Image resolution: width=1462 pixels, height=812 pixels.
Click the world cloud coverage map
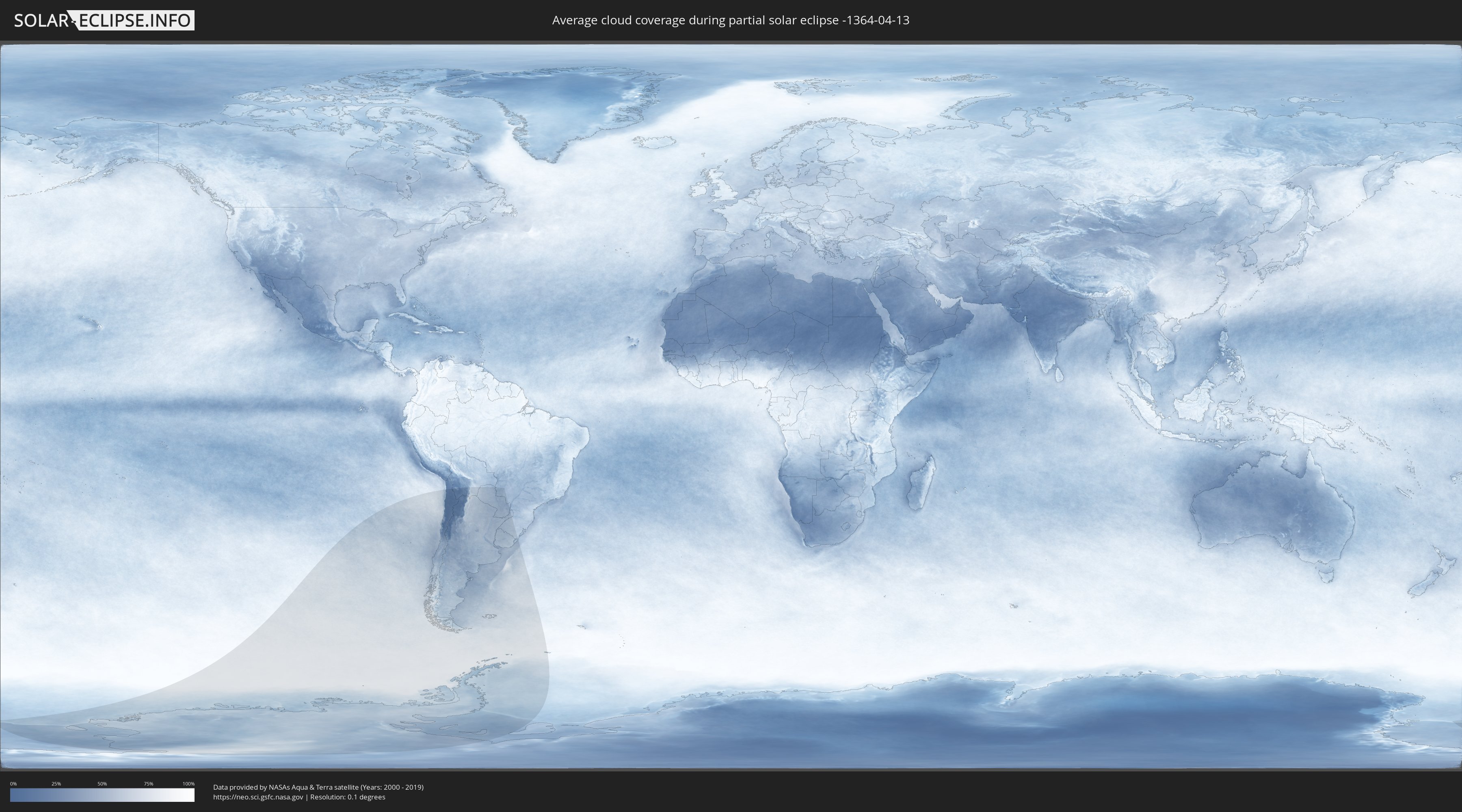[x=731, y=406]
